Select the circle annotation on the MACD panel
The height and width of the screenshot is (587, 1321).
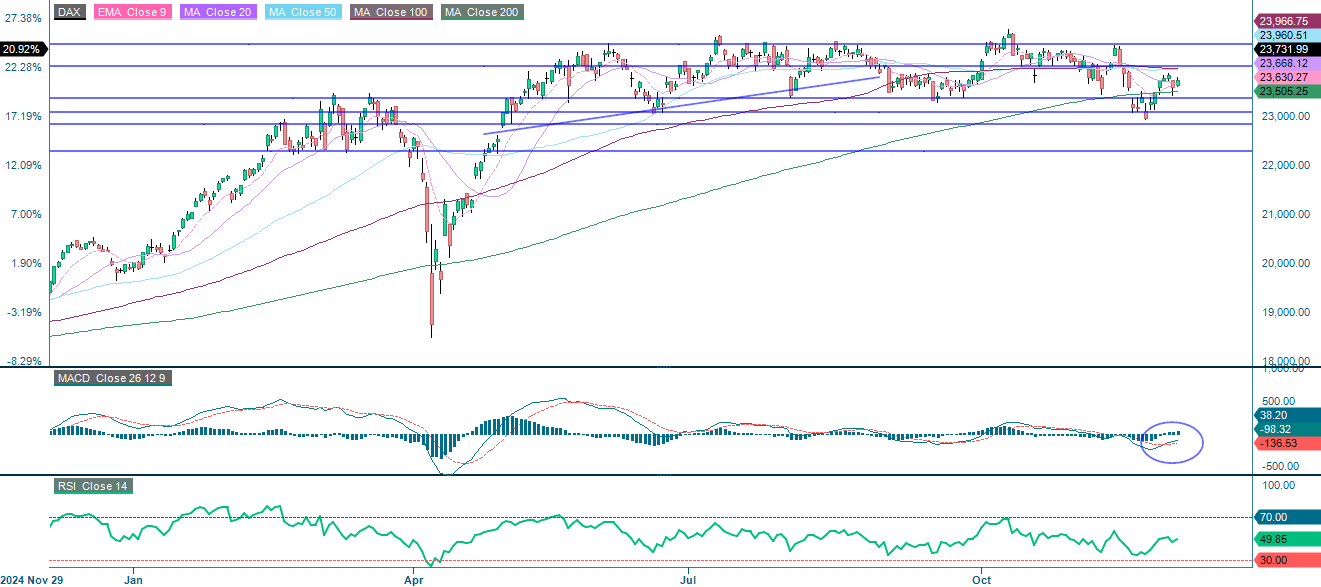[x=1174, y=441]
